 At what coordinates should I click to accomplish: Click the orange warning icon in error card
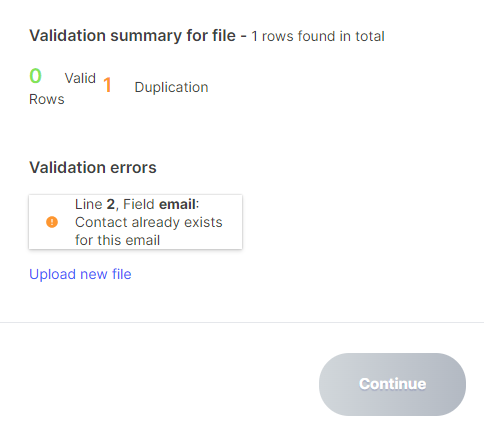pyautogui.click(x=52, y=222)
